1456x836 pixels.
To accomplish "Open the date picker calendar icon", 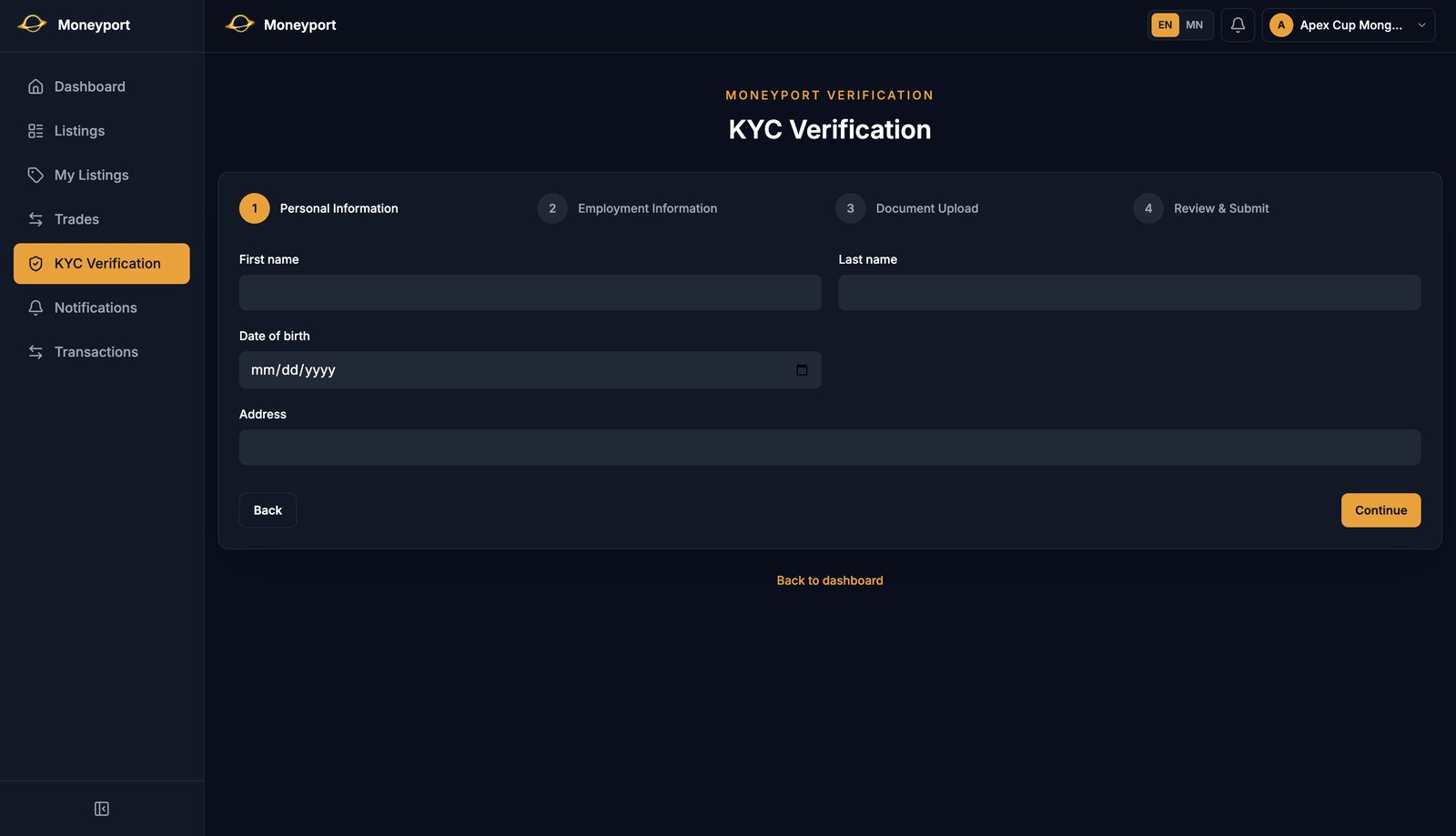I will (802, 370).
